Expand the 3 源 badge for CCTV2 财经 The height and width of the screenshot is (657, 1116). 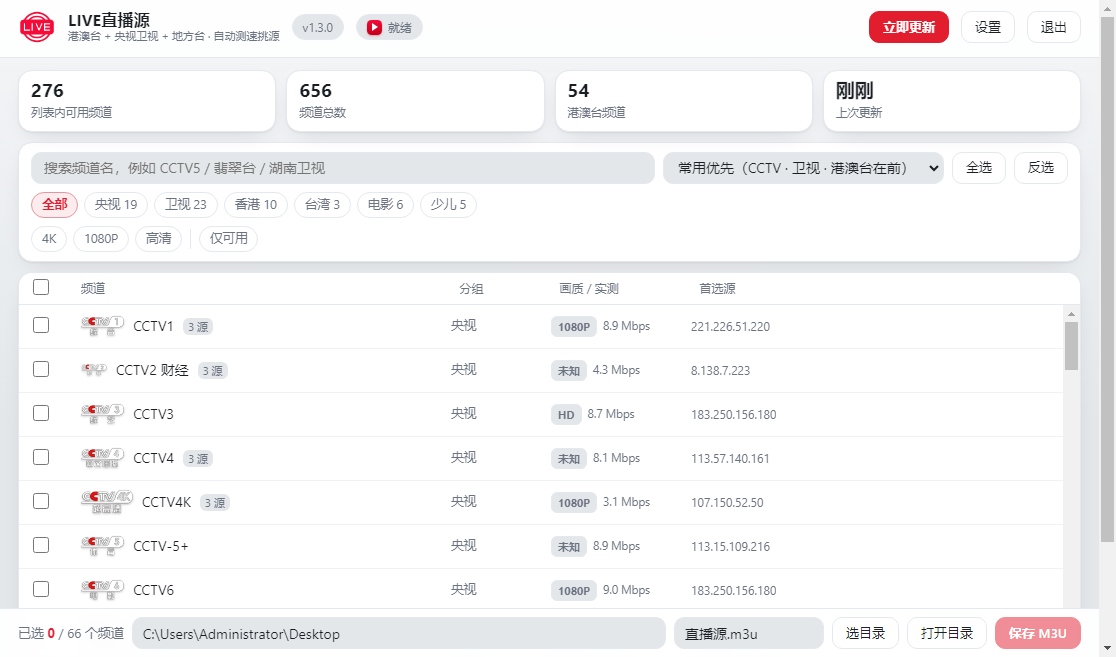click(212, 371)
